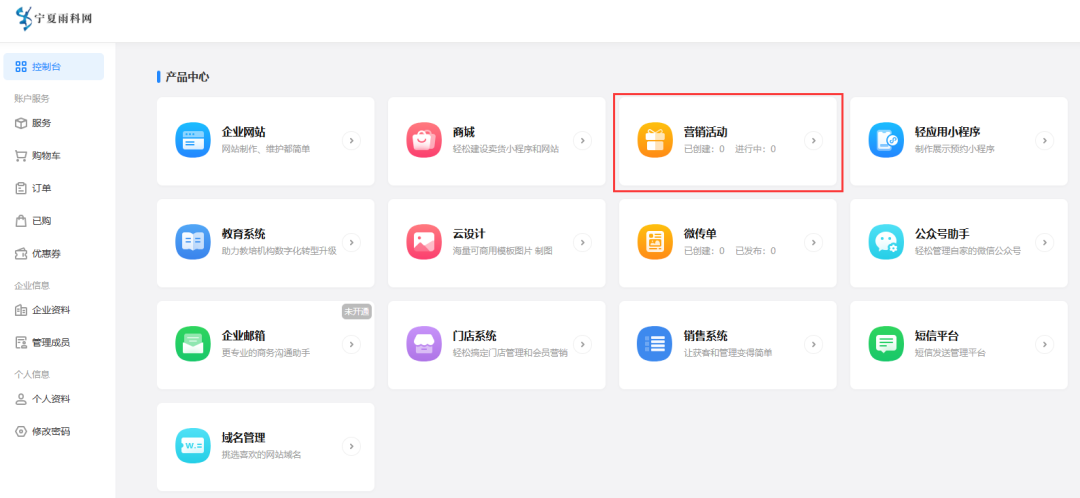Click the 购物车 cart icon
1080x498 pixels.
21,156
